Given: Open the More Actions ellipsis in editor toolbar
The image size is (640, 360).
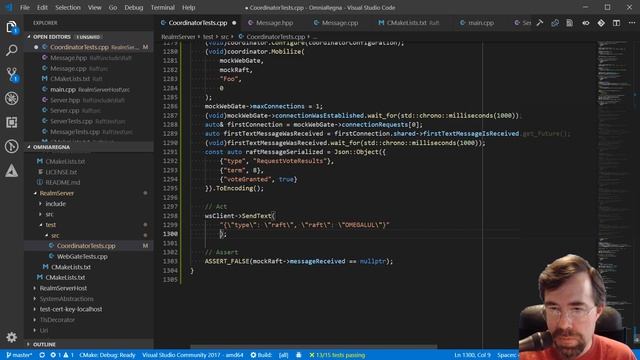Looking at the screenshot, I should tap(631, 23).
